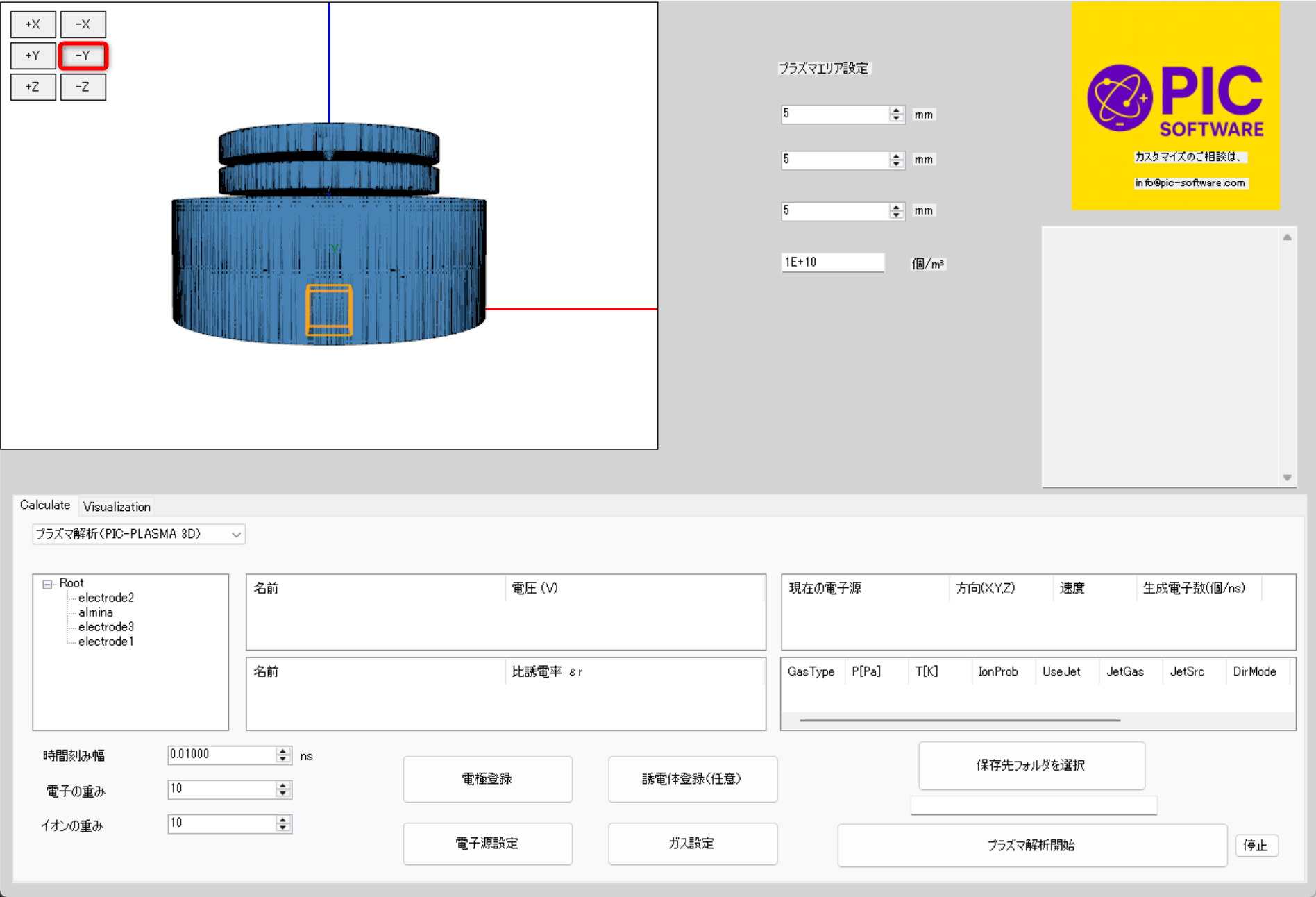Open 電子源設定 electron source settings
This screenshot has height=897, width=1316.
click(487, 844)
